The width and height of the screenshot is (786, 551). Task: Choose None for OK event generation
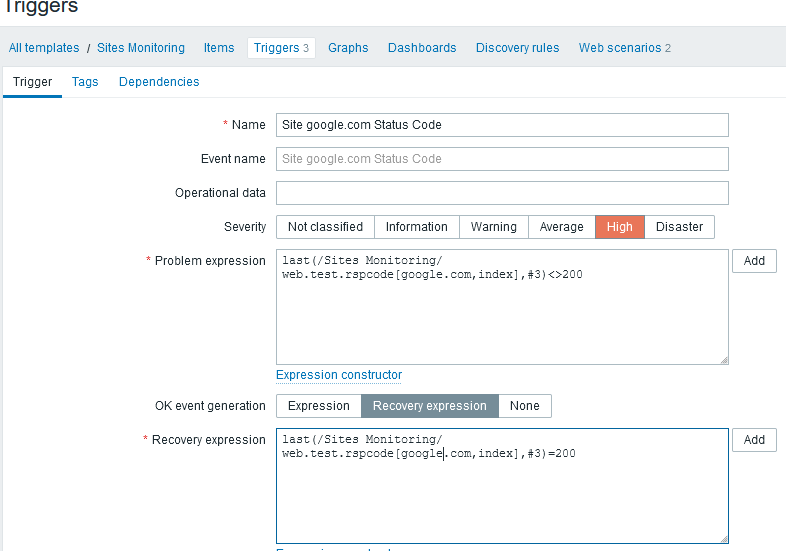tap(525, 406)
